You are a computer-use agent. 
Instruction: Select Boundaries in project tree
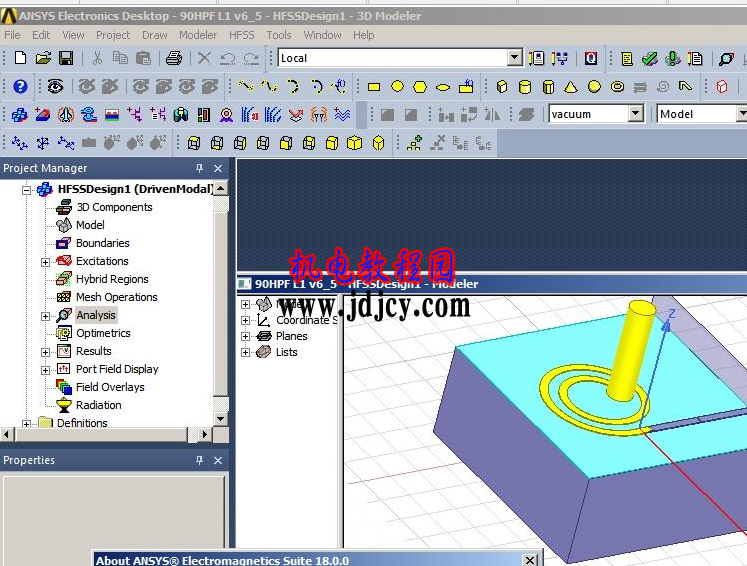coord(102,243)
